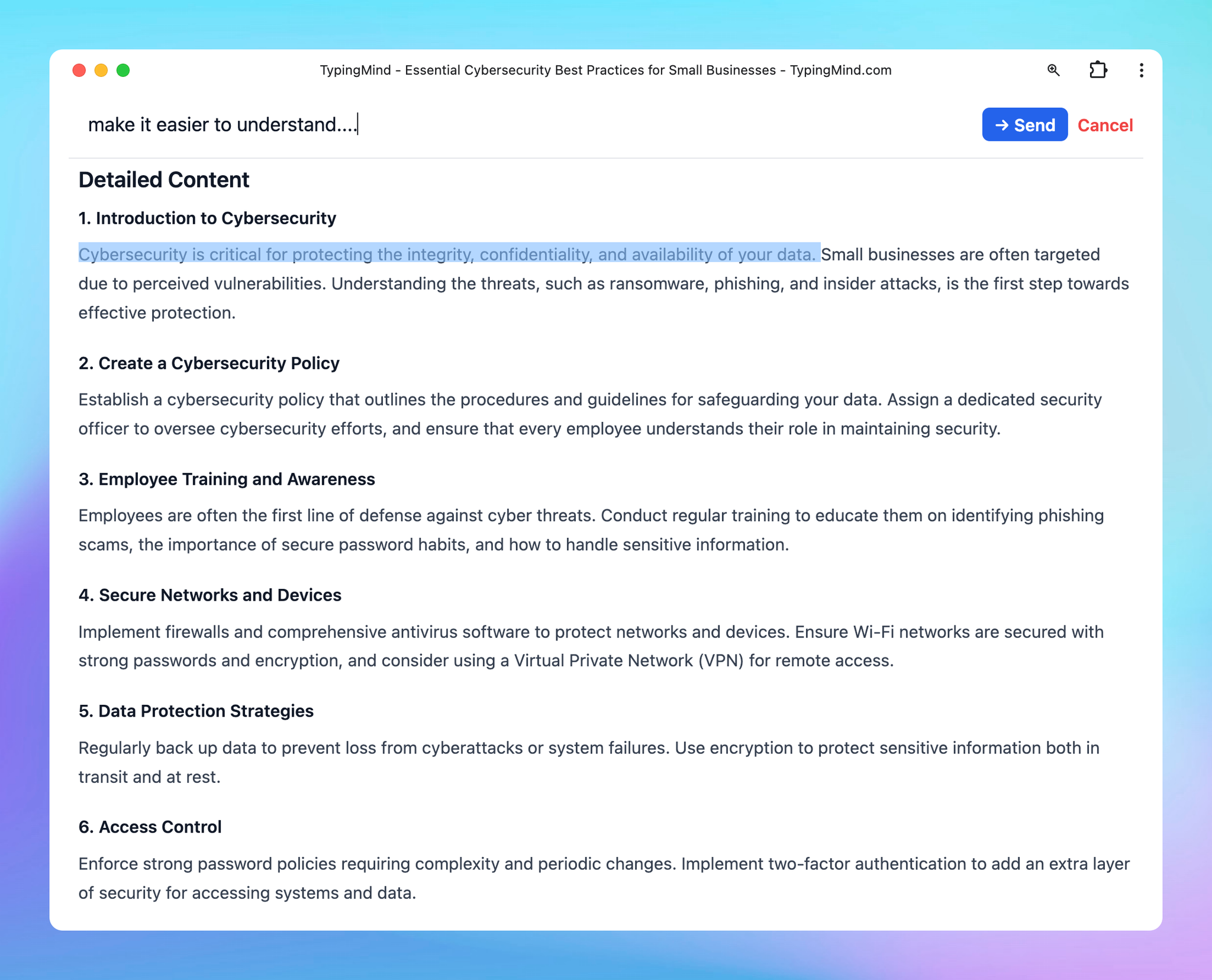Click the '2. Create a Cybersecurity Policy' heading
Viewport: 1212px width, 980px height.
tap(209, 363)
